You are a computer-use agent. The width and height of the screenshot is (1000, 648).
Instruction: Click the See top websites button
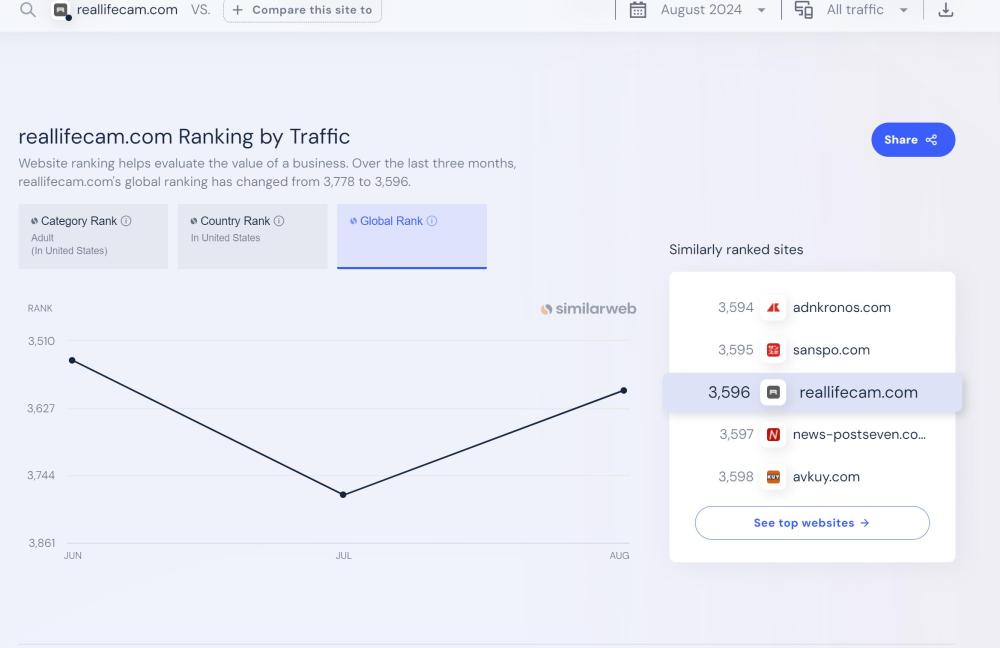click(811, 523)
